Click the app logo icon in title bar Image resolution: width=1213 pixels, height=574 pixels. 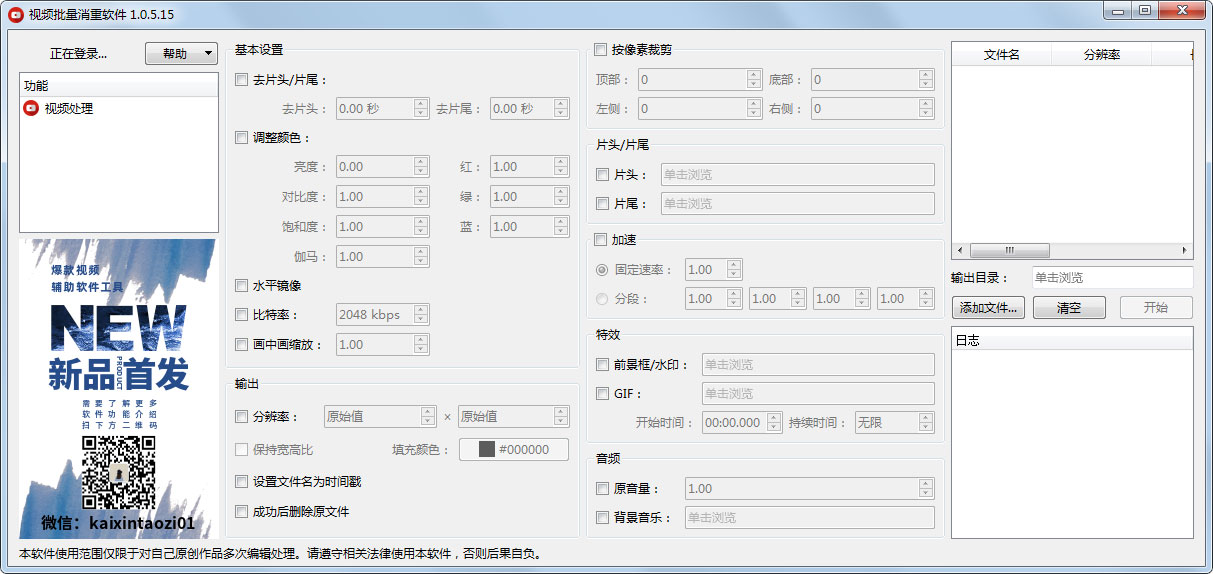click(15, 14)
